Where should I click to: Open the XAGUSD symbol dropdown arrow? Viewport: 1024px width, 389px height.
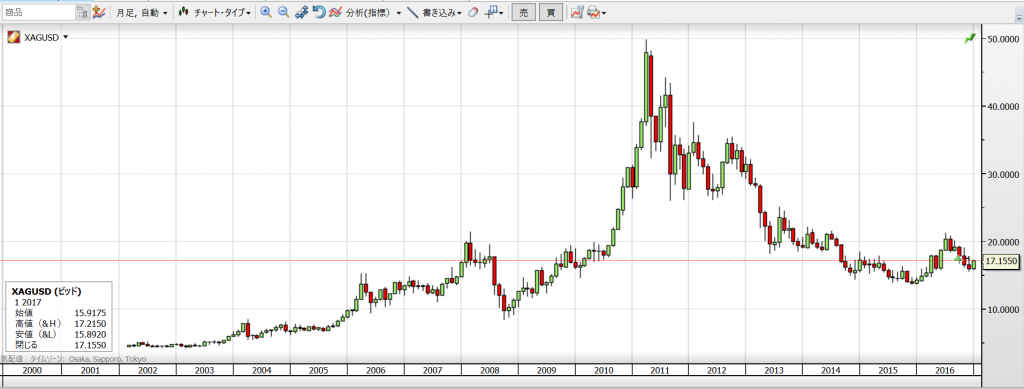(x=65, y=37)
